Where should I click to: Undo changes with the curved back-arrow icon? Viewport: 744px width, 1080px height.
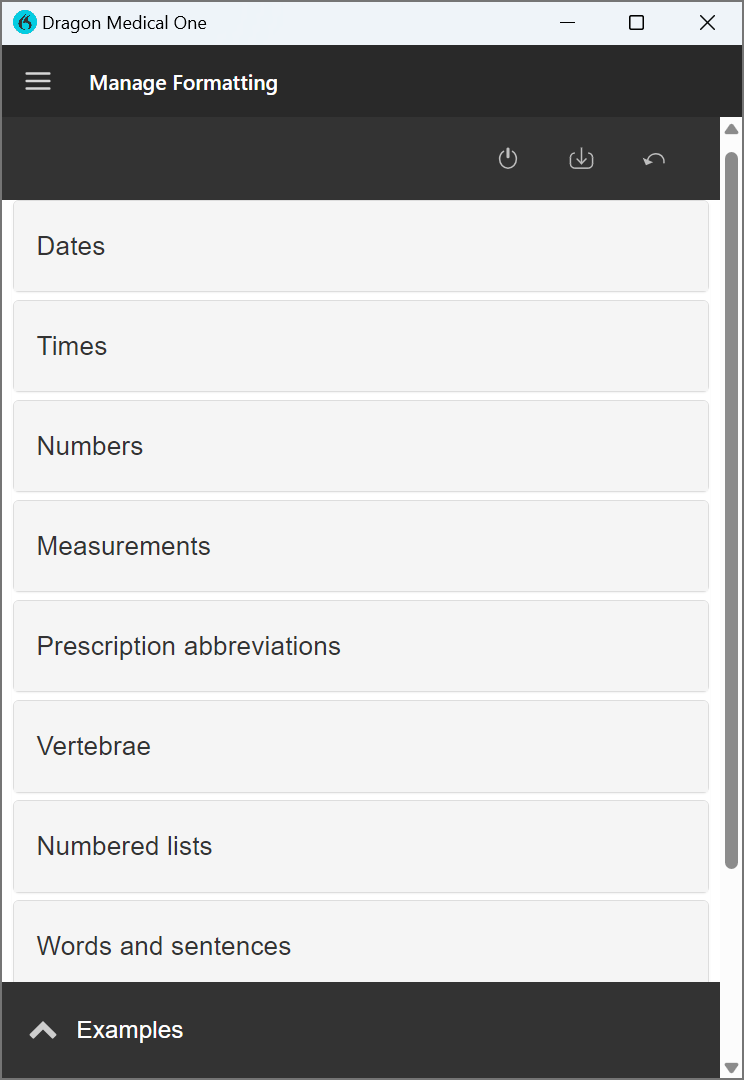tap(654, 158)
